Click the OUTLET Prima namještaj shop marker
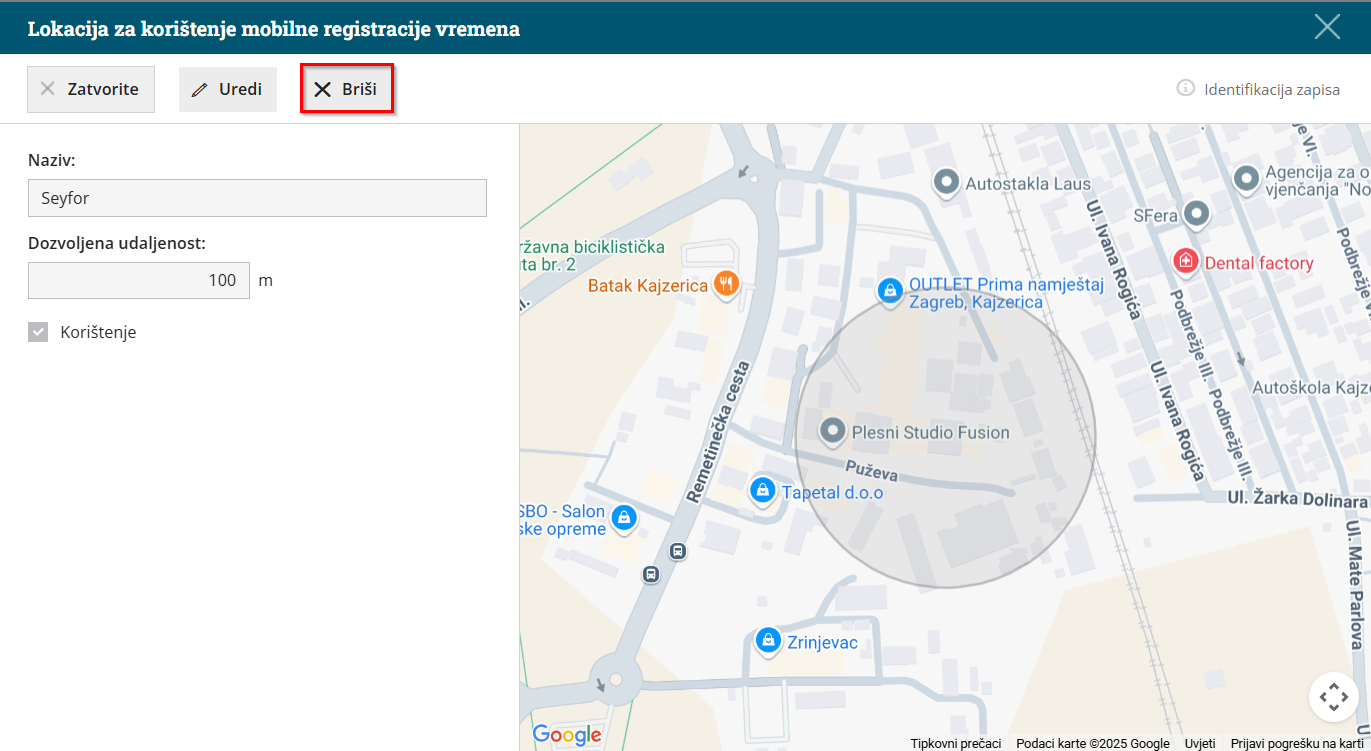Screen dimensions: 1371x751 pyautogui.click(x=889, y=291)
